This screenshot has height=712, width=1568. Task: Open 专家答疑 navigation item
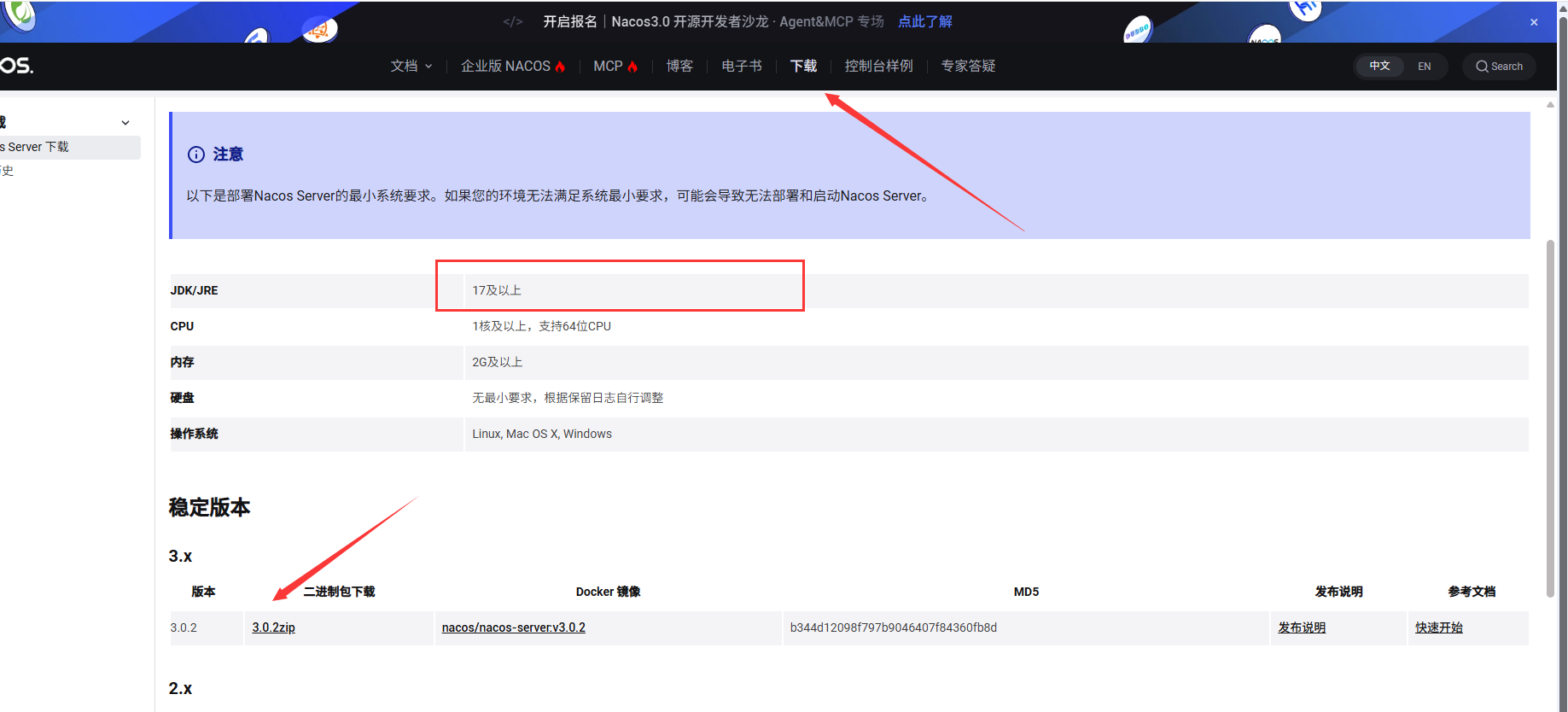point(968,66)
